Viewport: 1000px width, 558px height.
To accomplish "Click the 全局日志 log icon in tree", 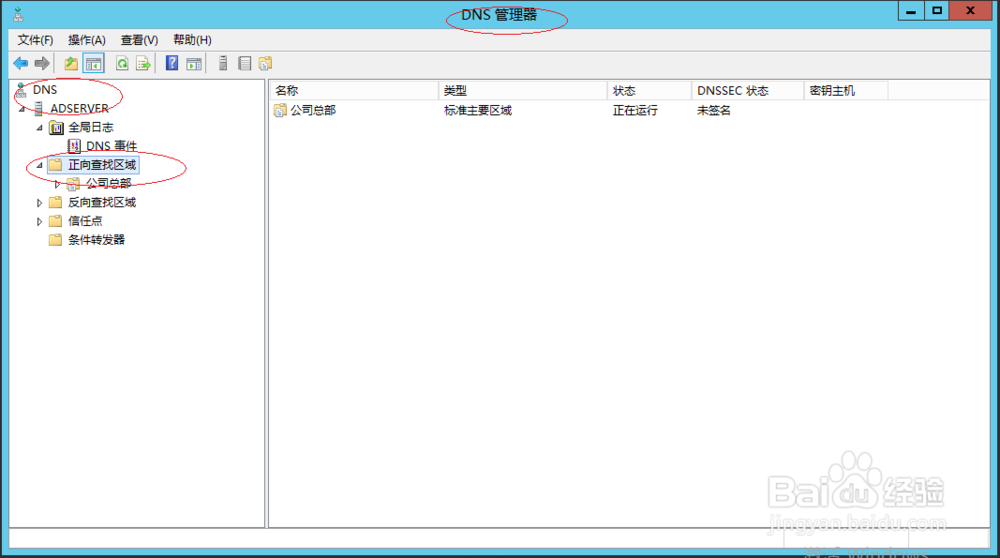I will pyautogui.click(x=56, y=128).
